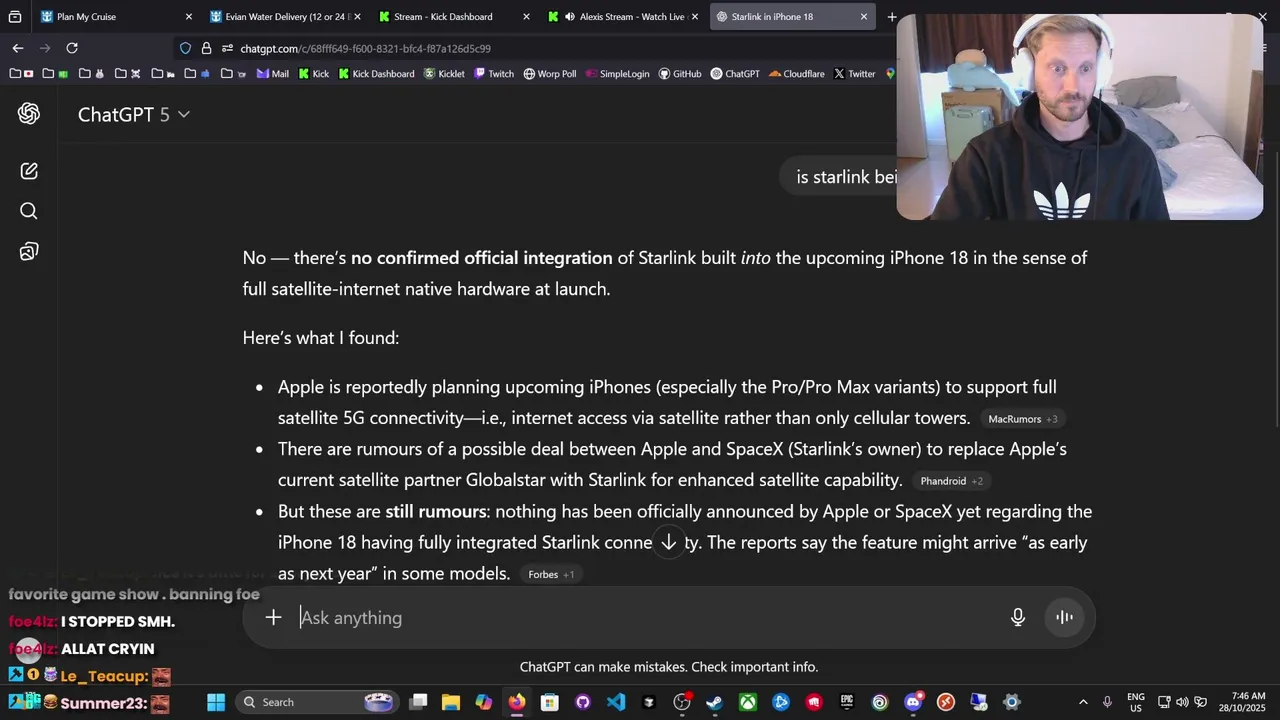Open the ChatGPT logo home icon
Image resolution: width=1280 pixels, height=720 pixels.
[x=29, y=114]
